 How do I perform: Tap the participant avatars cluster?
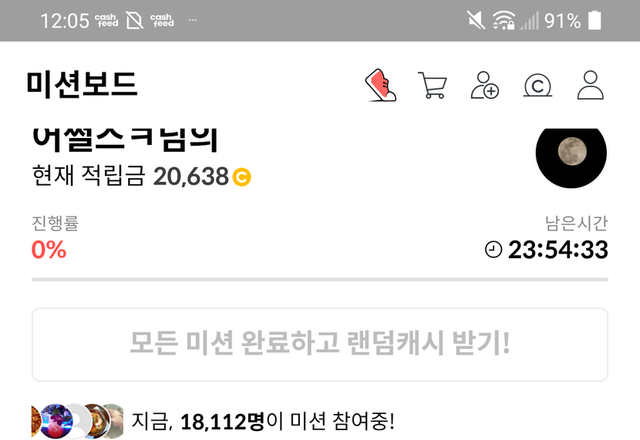click(x=77, y=421)
